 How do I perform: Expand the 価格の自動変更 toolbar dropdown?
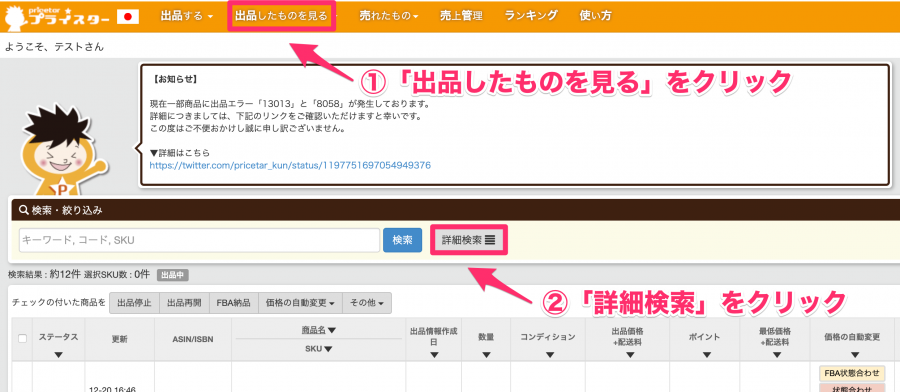tap(300, 302)
